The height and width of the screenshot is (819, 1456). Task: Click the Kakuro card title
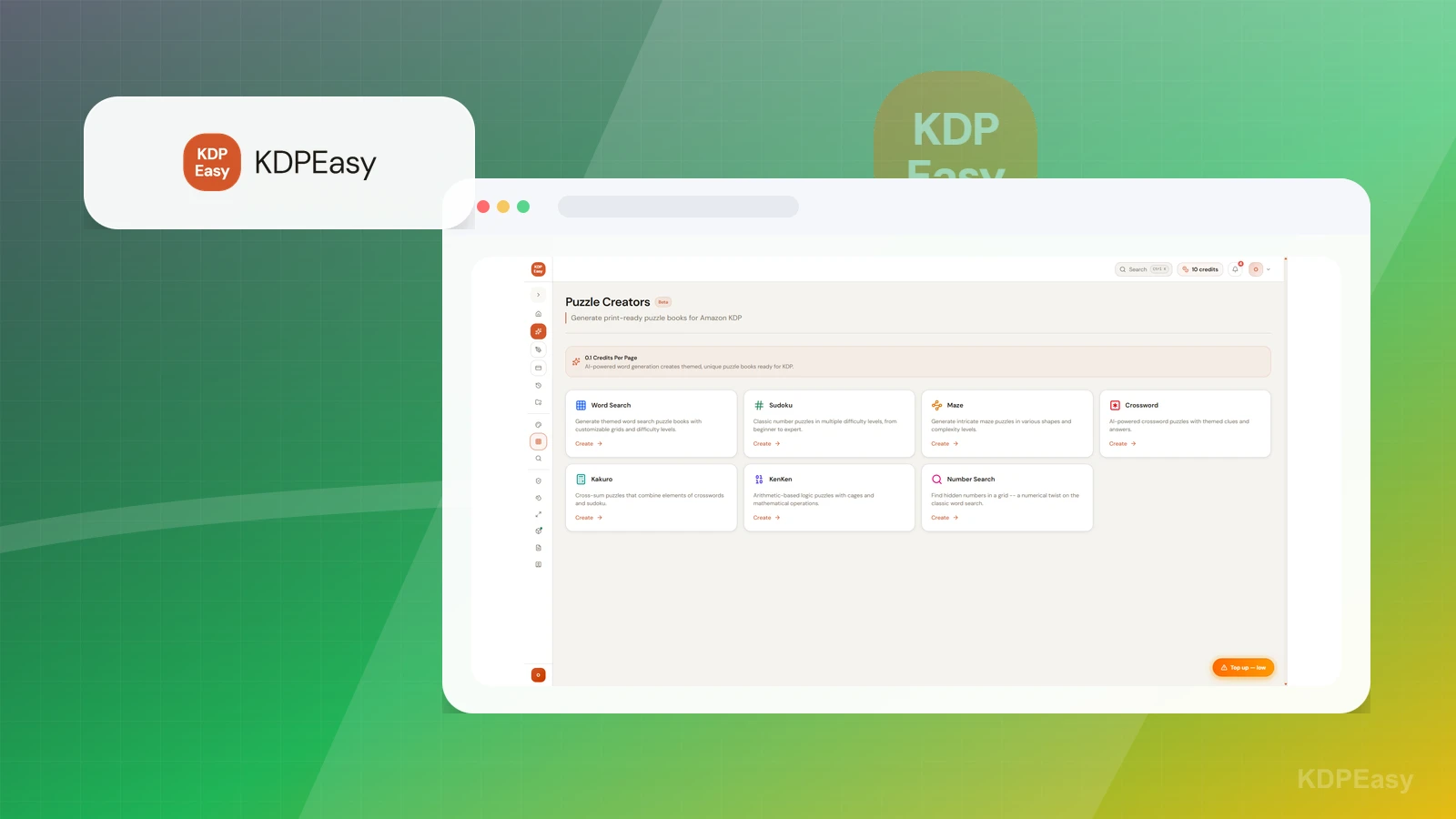[x=602, y=479]
